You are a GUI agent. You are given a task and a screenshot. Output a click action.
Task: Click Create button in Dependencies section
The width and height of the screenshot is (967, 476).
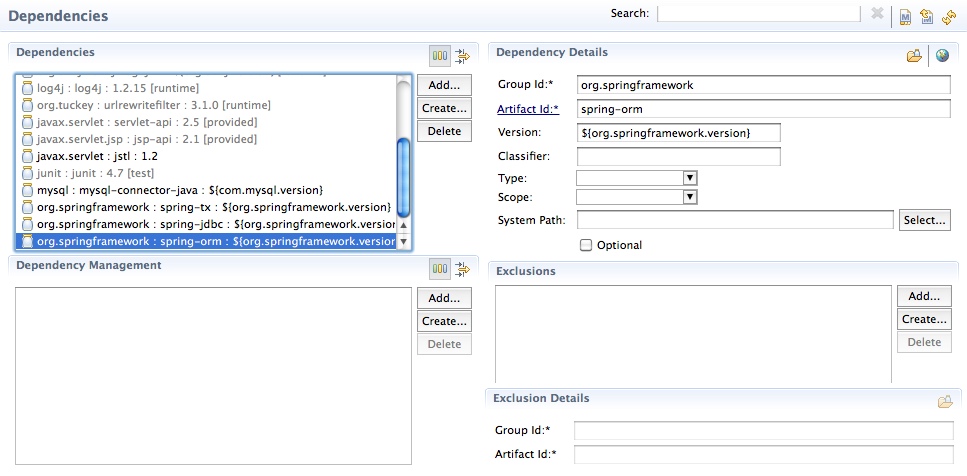(444, 108)
